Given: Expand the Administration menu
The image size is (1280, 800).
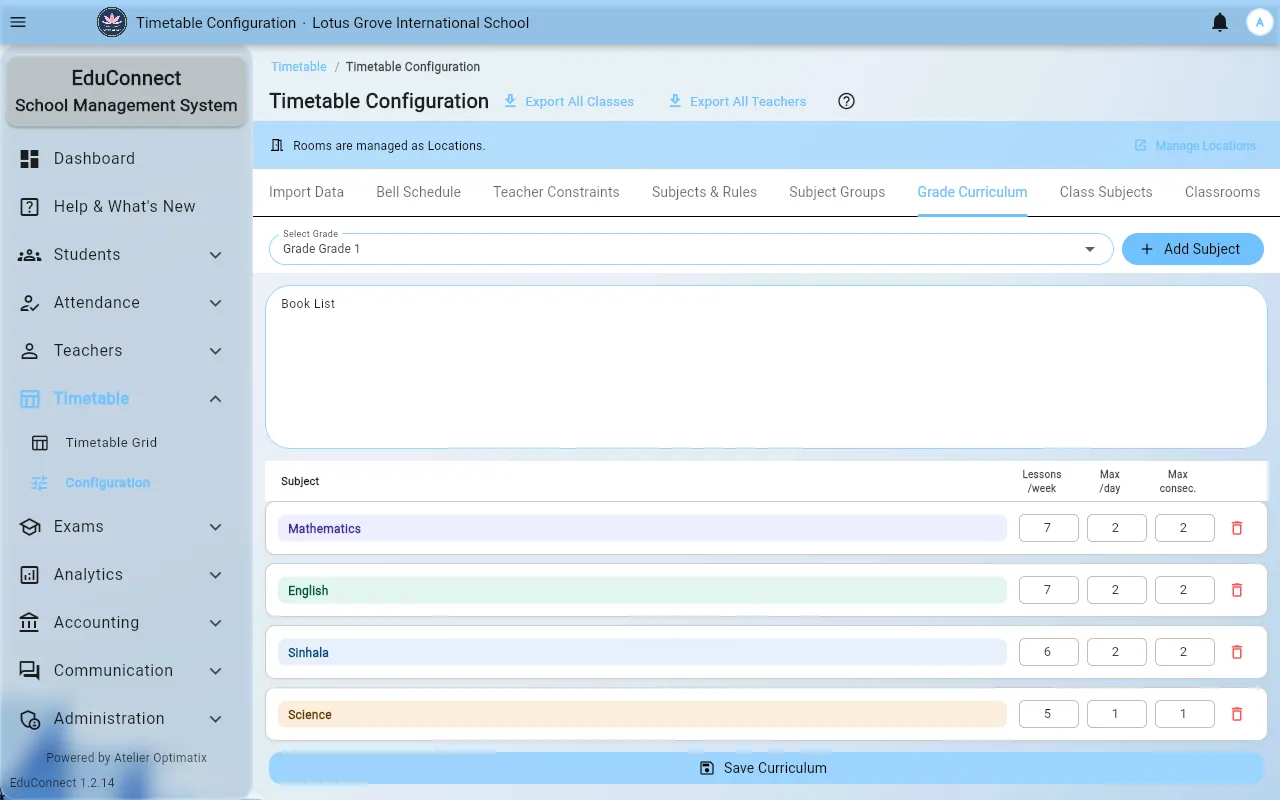Looking at the screenshot, I should coord(126,718).
